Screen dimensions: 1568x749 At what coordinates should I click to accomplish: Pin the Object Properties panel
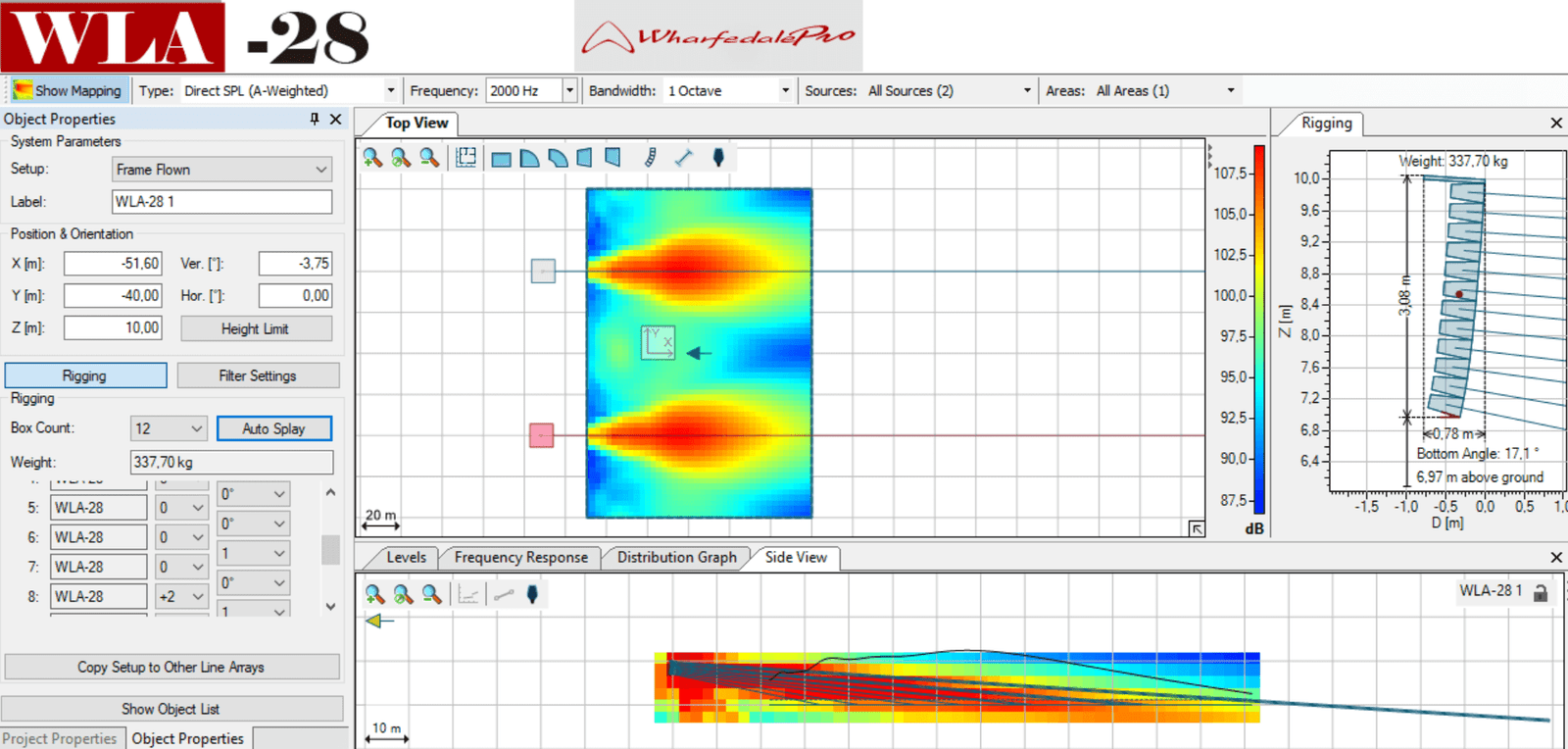(x=315, y=119)
